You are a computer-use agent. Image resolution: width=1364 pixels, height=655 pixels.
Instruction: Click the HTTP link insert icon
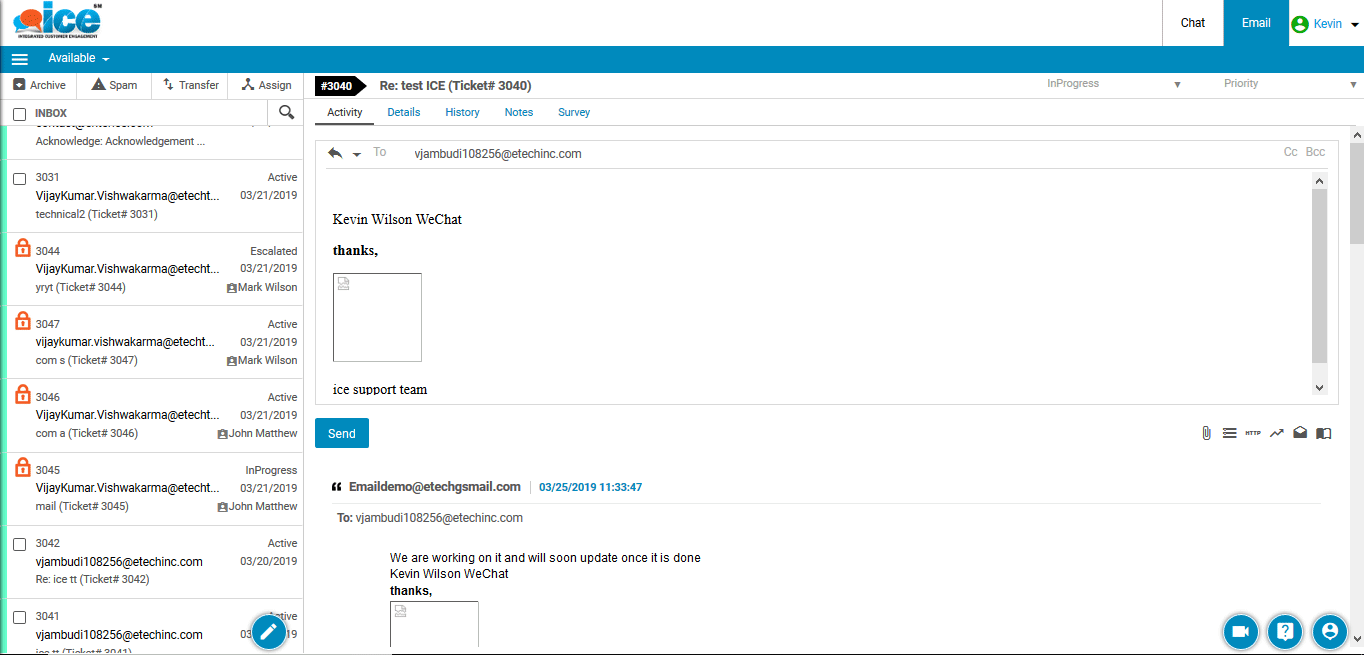[1253, 433]
